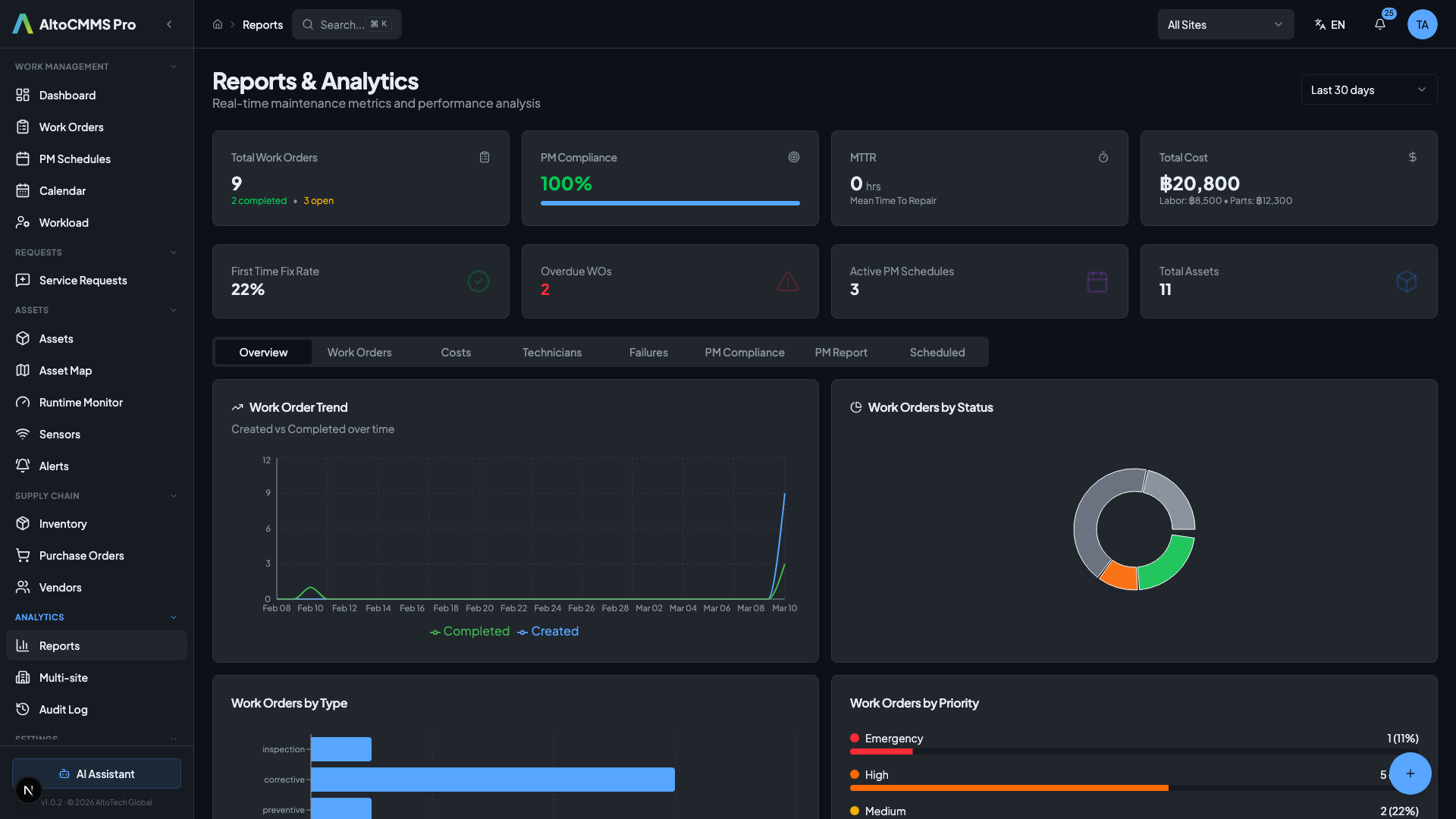Click the blue plus floating button
Image resolution: width=1456 pixels, height=819 pixels.
[x=1410, y=773]
